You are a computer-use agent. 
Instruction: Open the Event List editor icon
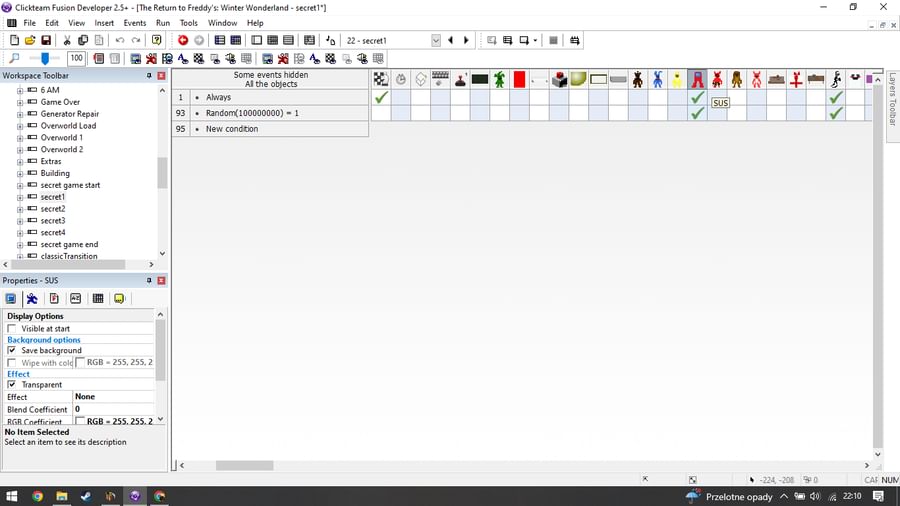(x=288, y=40)
